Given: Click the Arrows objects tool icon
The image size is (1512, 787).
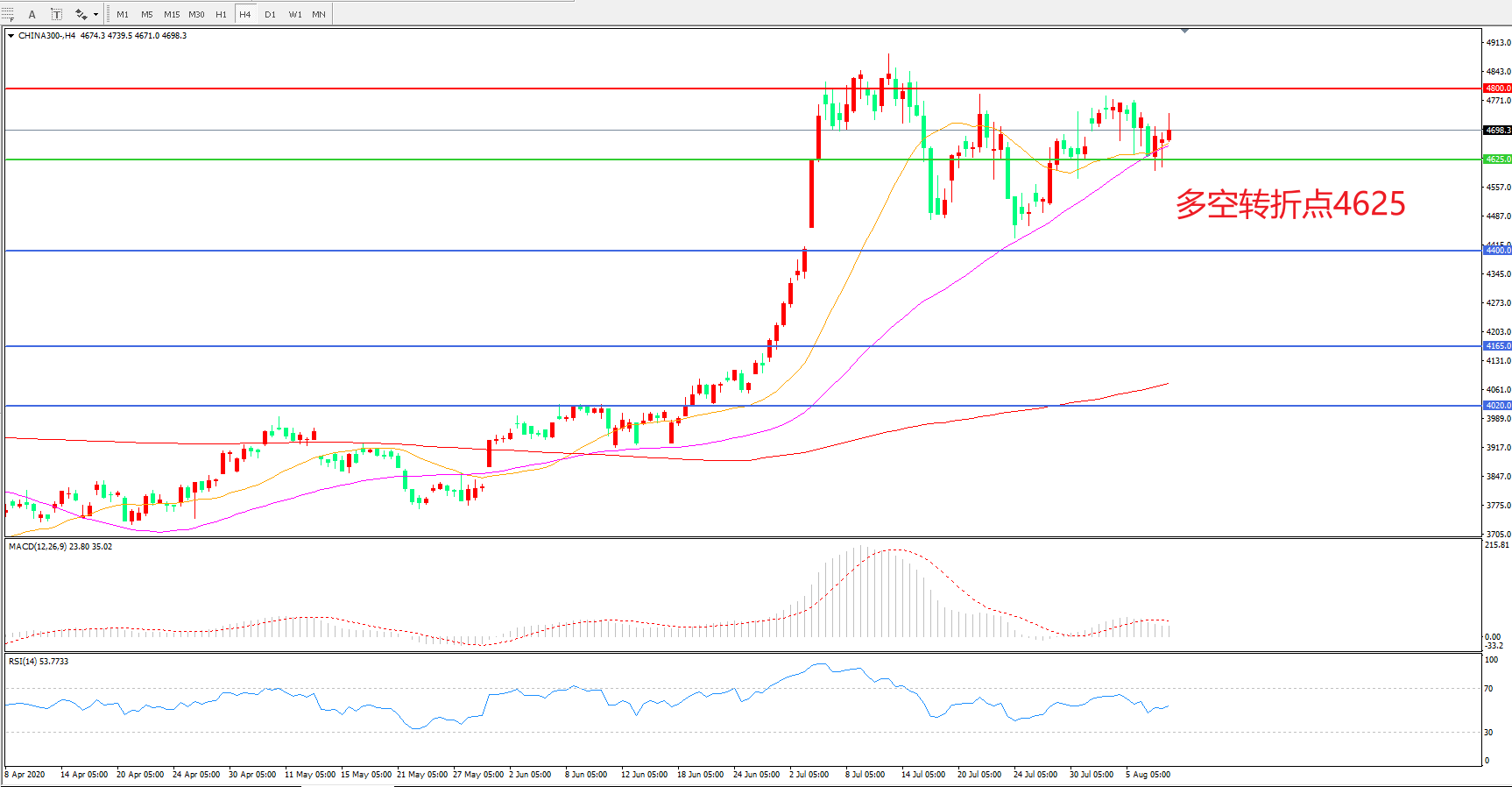Looking at the screenshot, I should pyautogui.click(x=81, y=14).
